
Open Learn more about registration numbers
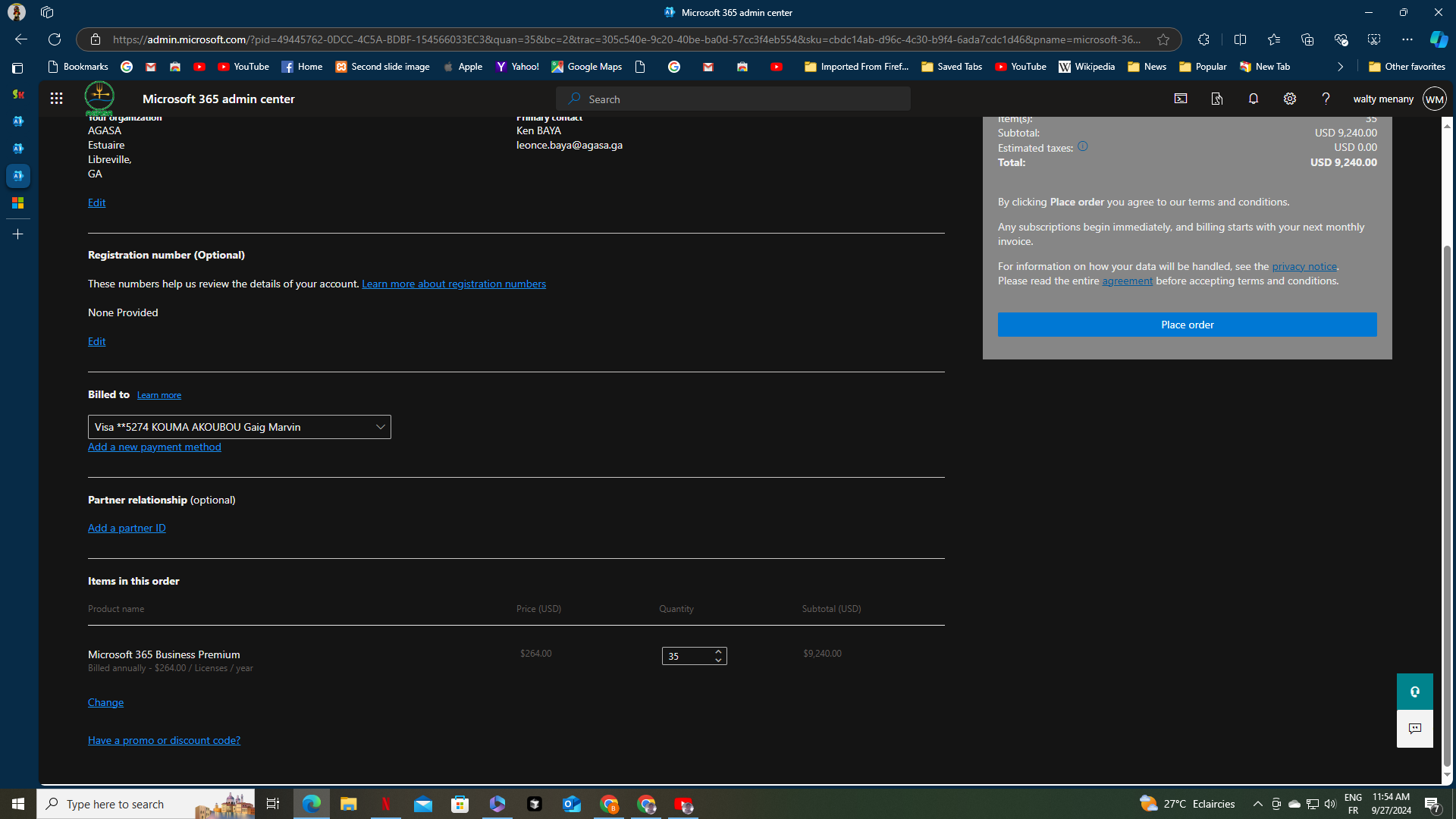point(453,284)
